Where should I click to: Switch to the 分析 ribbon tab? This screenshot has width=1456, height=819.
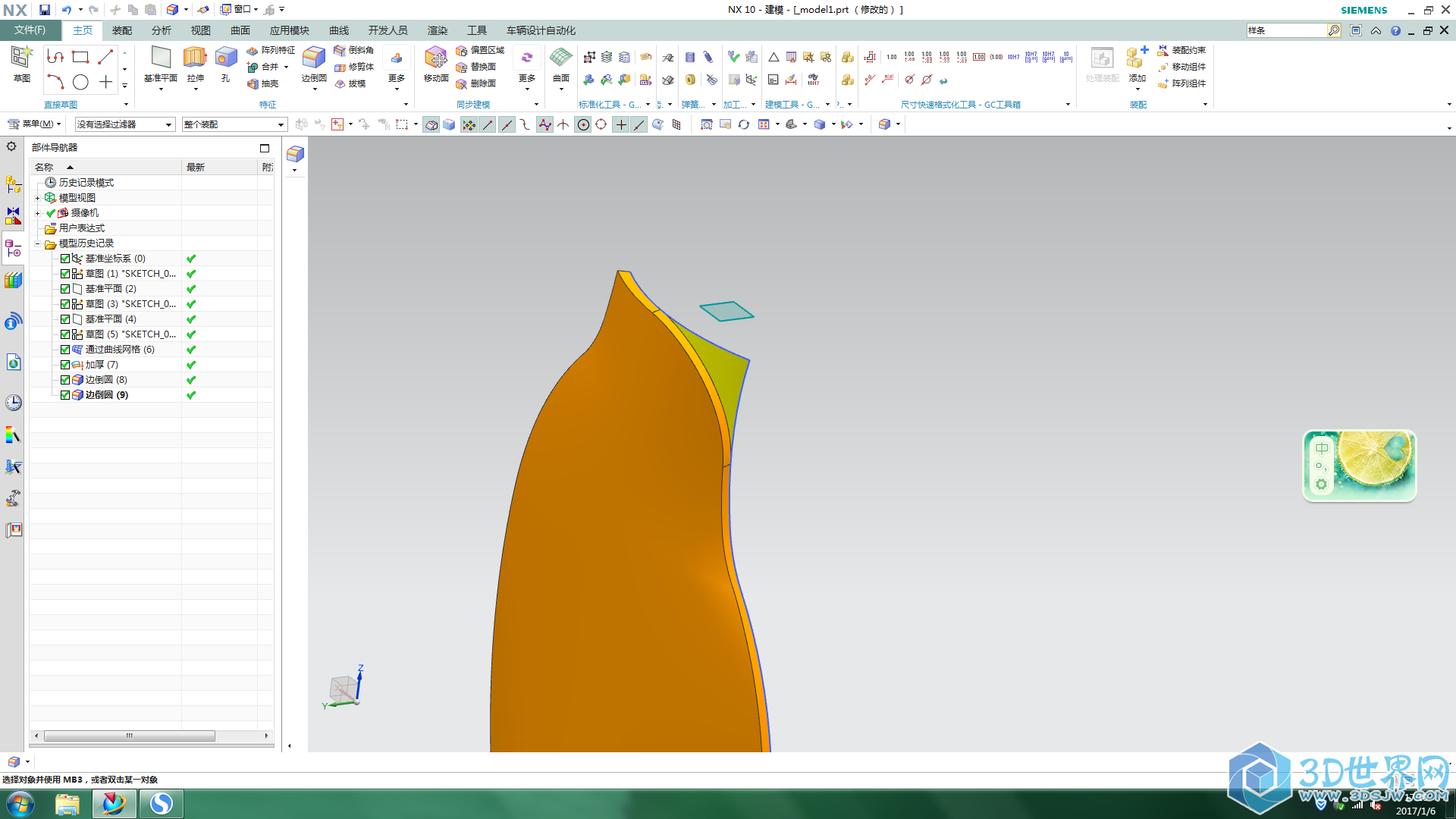point(162,30)
